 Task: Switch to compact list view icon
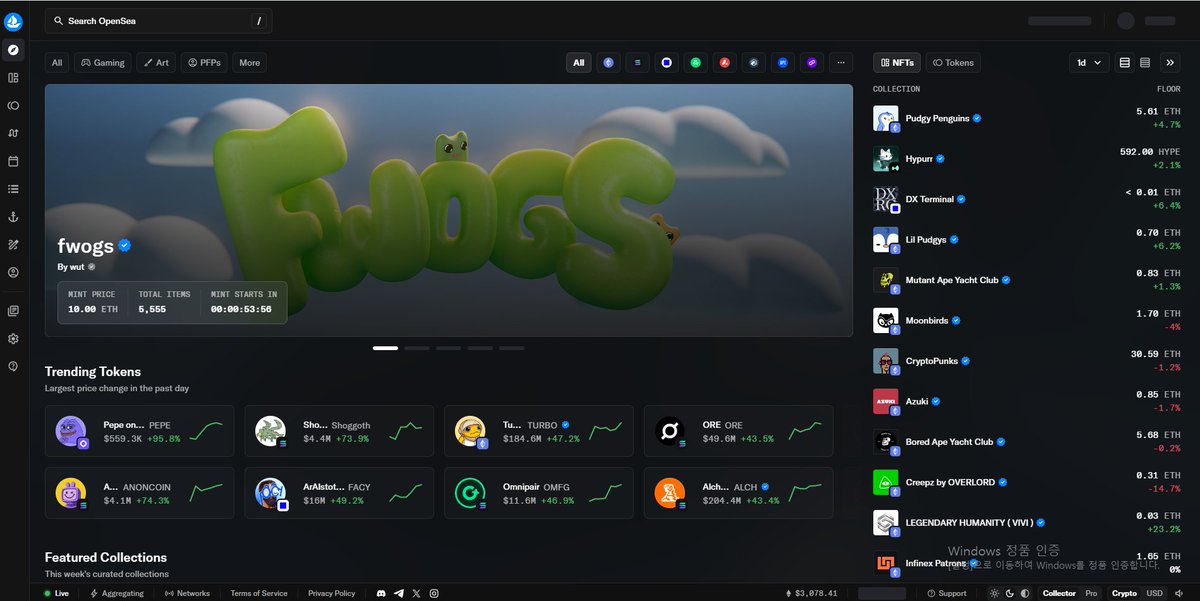pos(1145,62)
